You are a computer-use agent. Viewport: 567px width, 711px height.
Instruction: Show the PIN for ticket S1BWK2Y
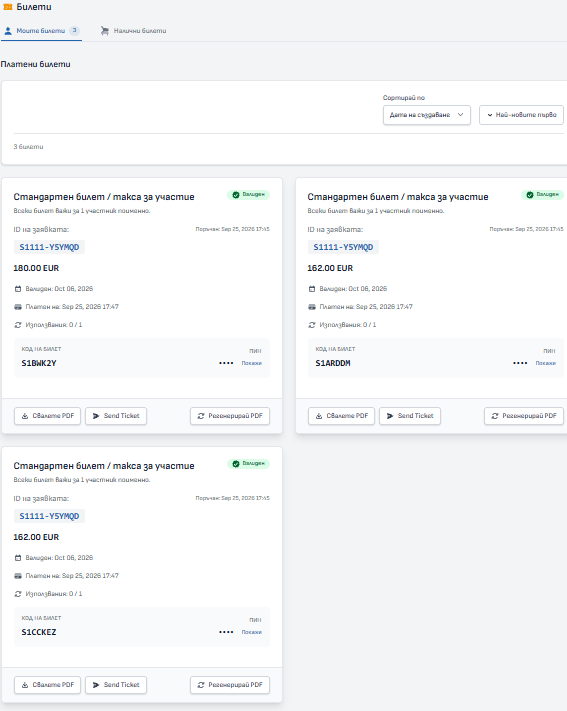pos(252,363)
